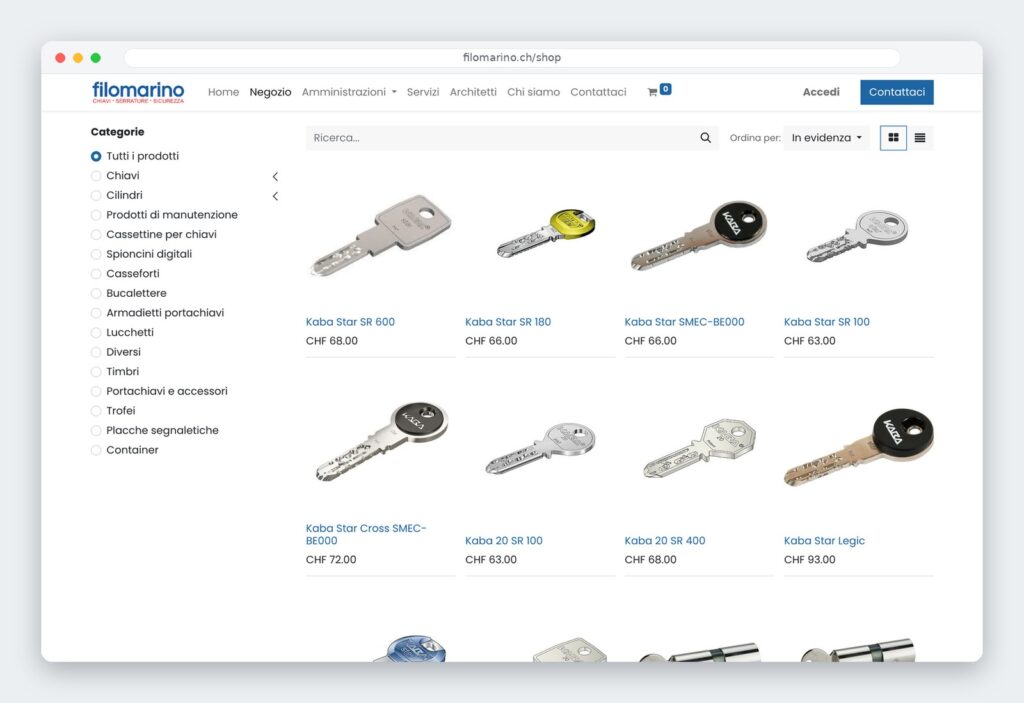Open Kaba Star SR 600 product link
Screen dimensions: 1024x703
(x=350, y=322)
